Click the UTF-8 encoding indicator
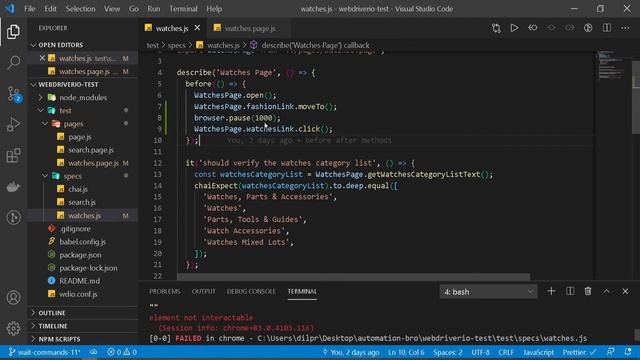The width and height of the screenshot is (640, 360). (x=480, y=352)
